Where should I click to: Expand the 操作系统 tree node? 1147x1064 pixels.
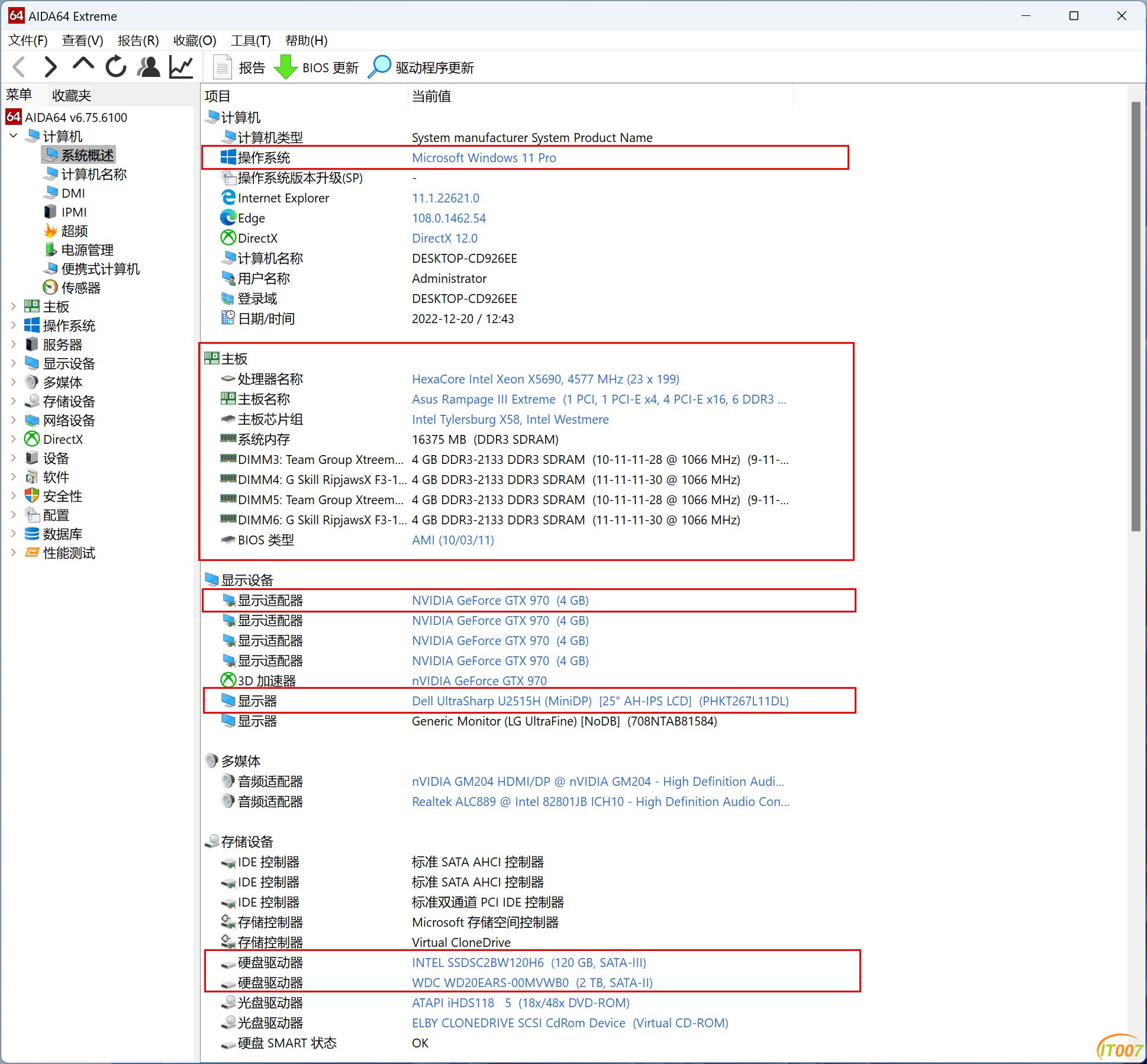coord(14,325)
